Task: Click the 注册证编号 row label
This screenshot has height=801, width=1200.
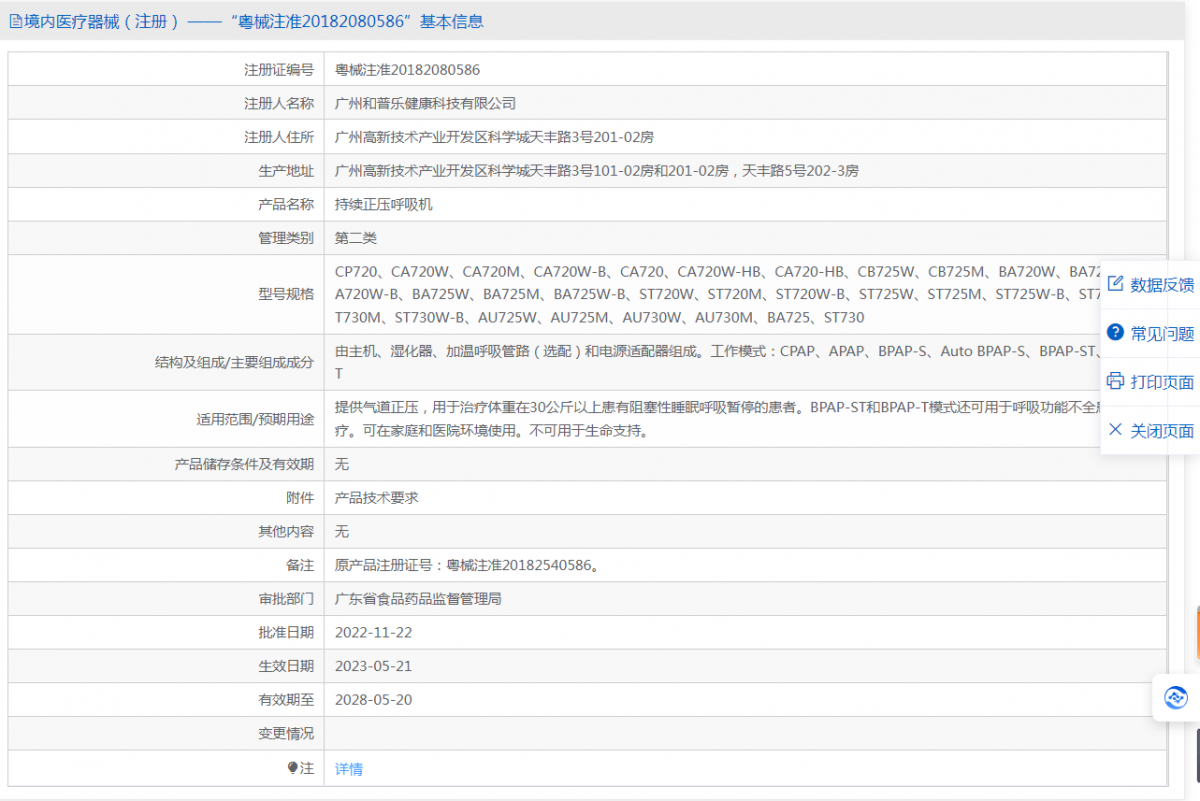Action: click(279, 70)
